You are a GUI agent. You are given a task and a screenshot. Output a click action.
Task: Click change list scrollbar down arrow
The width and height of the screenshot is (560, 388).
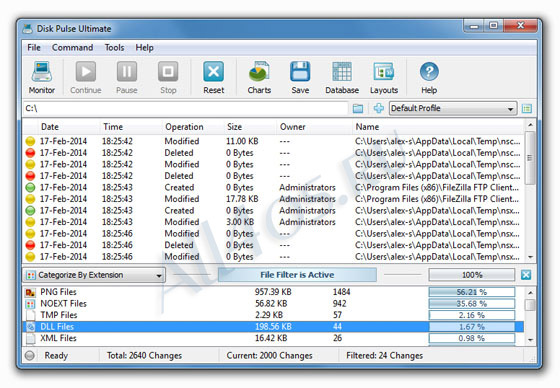[x=530, y=257]
